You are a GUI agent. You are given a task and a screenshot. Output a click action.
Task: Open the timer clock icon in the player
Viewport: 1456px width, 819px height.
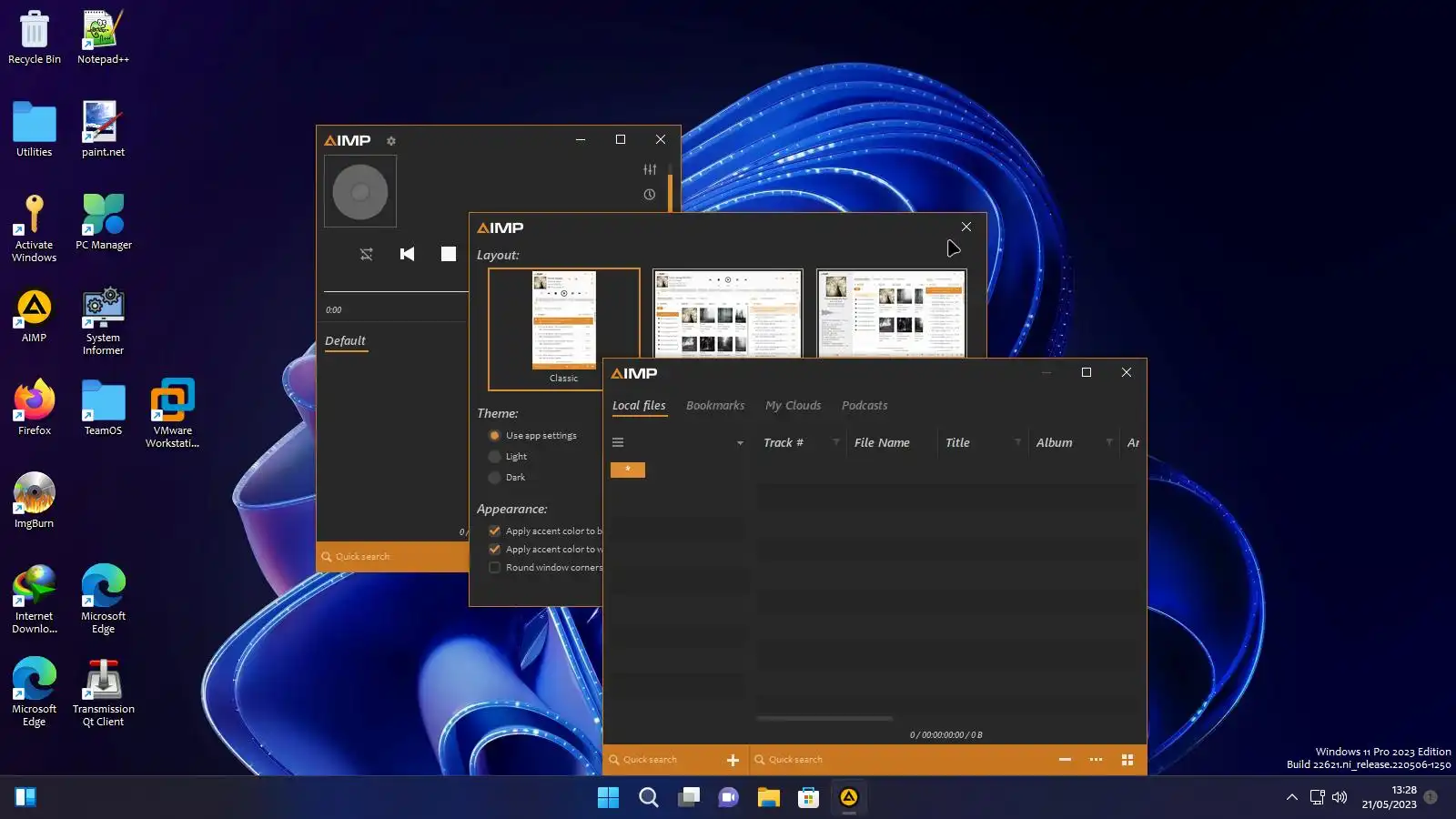650,195
